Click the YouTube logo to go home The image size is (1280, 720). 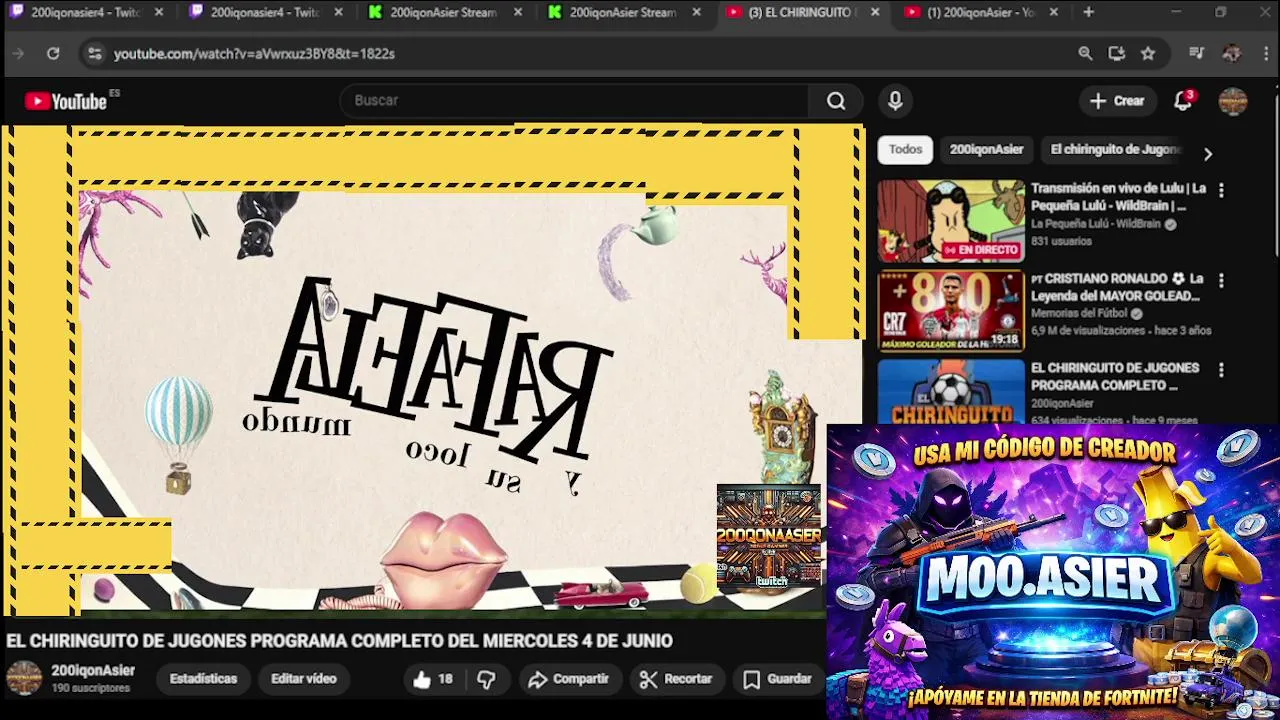click(66, 101)
